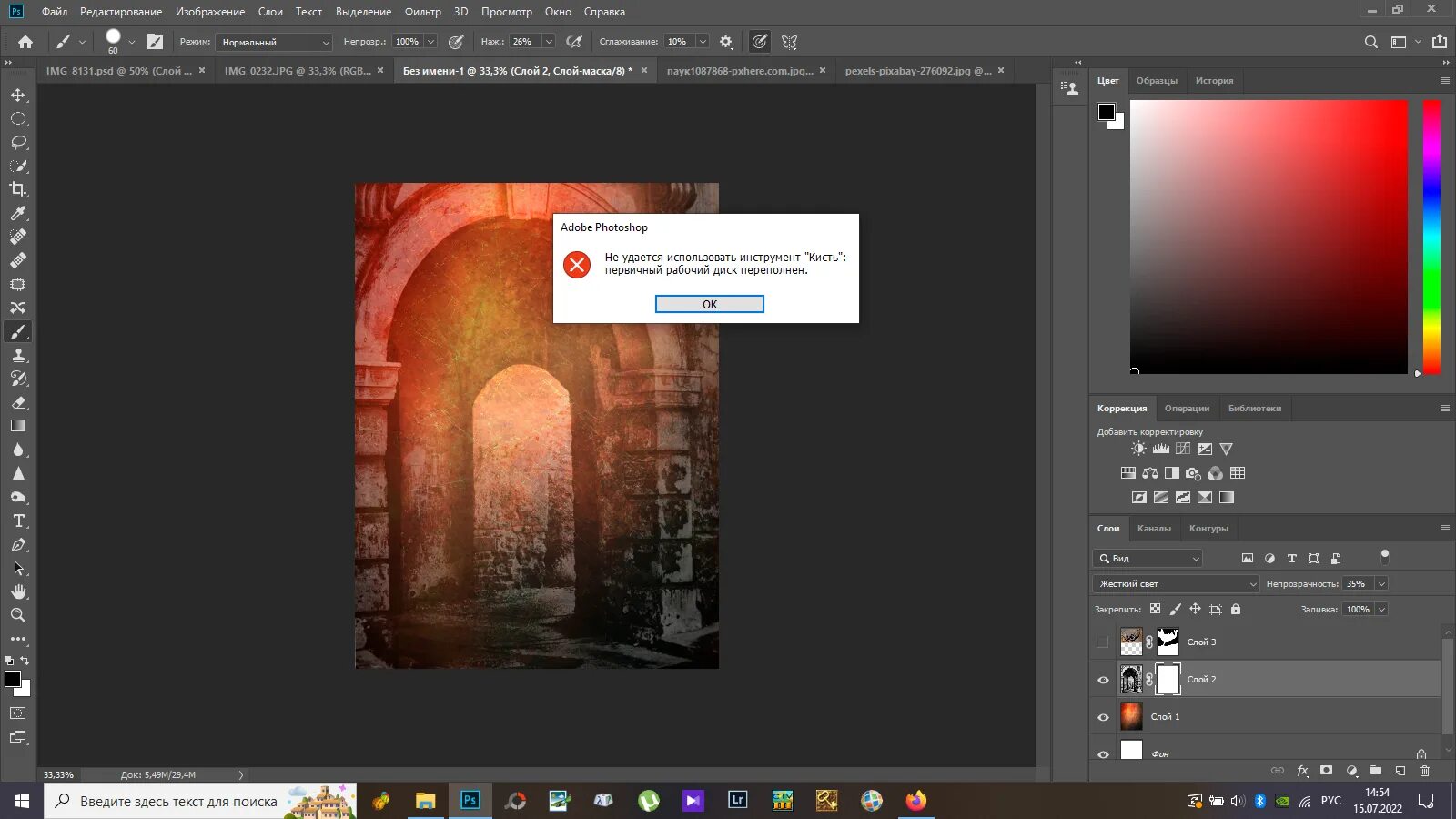Viewport: 1456px width, 819px height.
Task: Click OK in the error dialog
Action: [x=709, y=304]
